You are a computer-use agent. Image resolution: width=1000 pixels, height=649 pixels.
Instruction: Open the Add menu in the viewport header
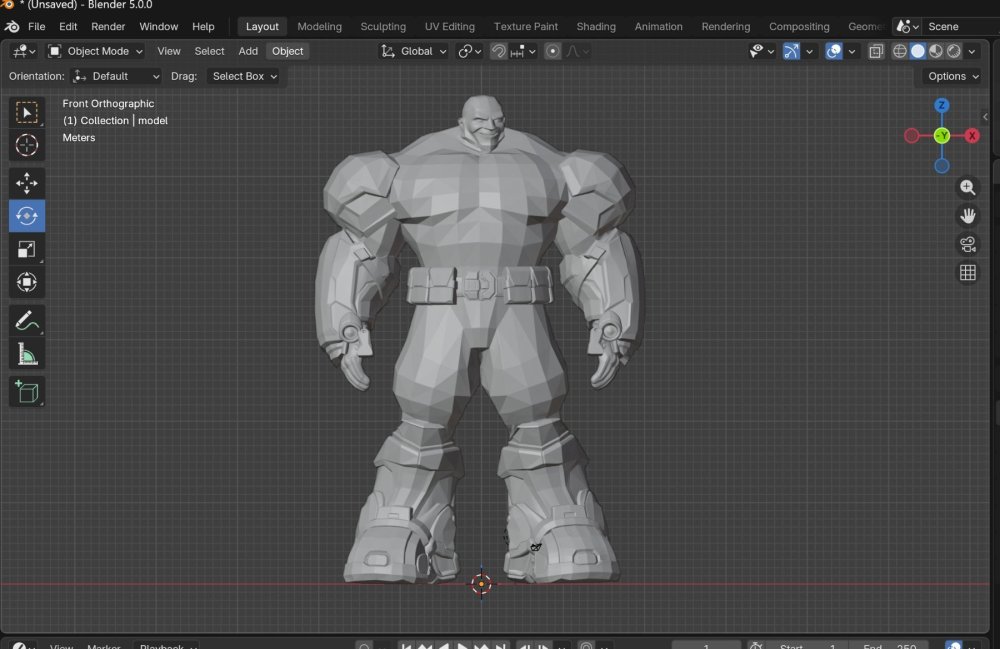pos(247,51)
